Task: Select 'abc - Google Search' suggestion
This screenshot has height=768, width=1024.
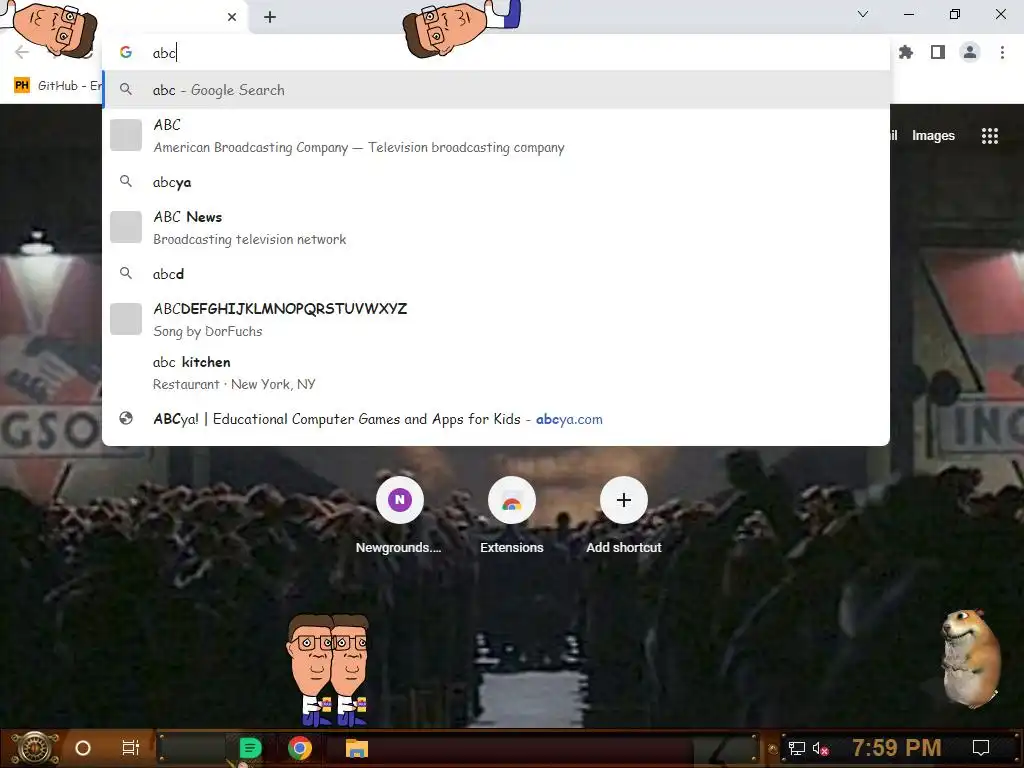Action: coord(496,90)
